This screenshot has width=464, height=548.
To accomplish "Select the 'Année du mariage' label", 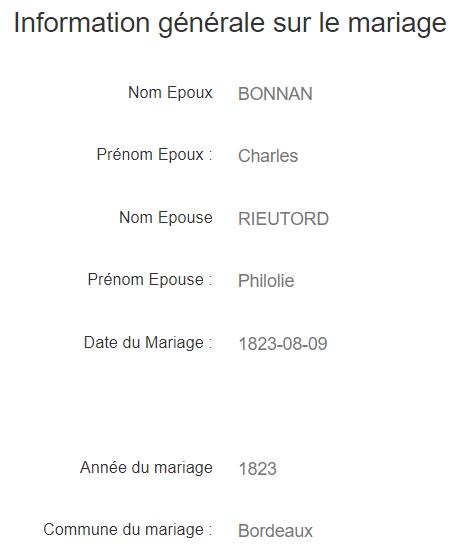I will pos(146,468).
